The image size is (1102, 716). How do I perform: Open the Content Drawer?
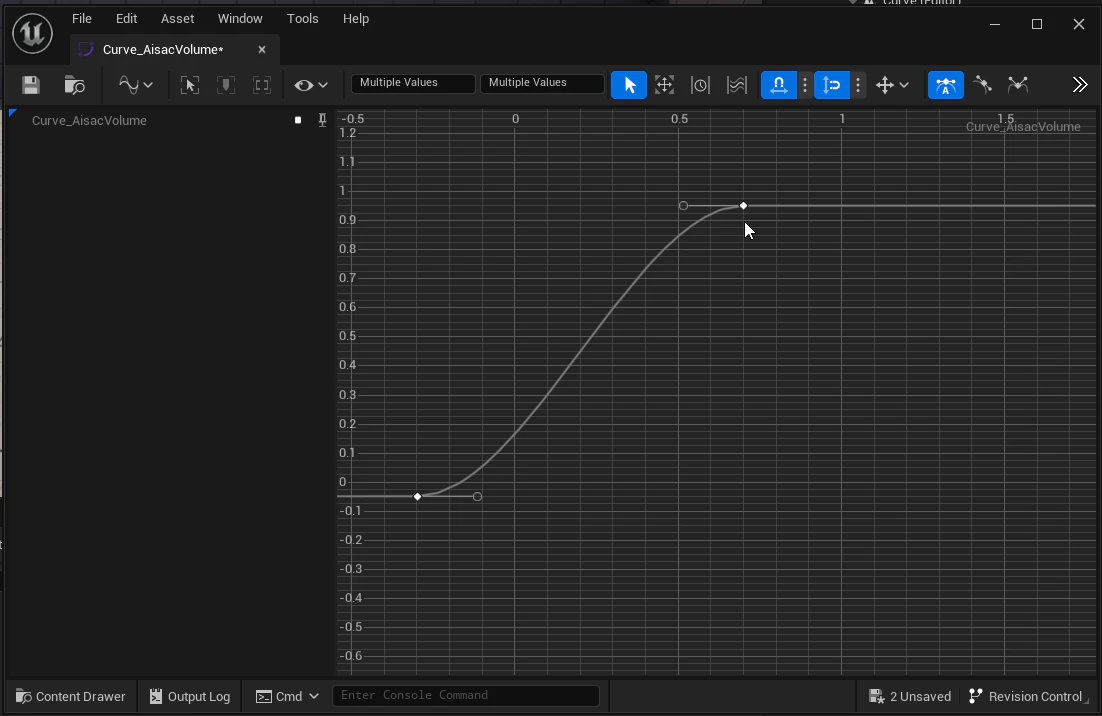click(x=70, y=696)
